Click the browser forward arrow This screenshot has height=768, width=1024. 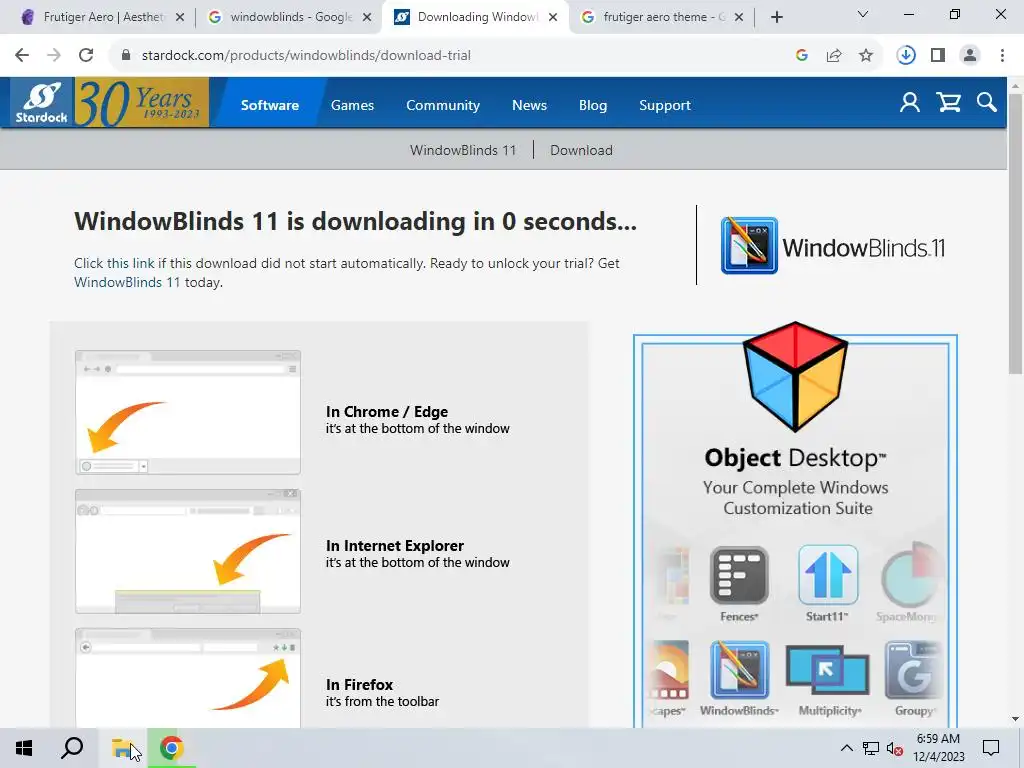54,55
